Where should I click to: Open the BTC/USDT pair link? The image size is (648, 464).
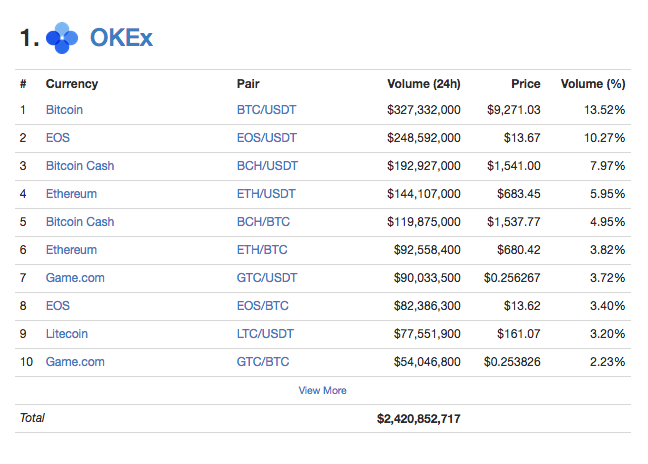[x=266, y=110]
